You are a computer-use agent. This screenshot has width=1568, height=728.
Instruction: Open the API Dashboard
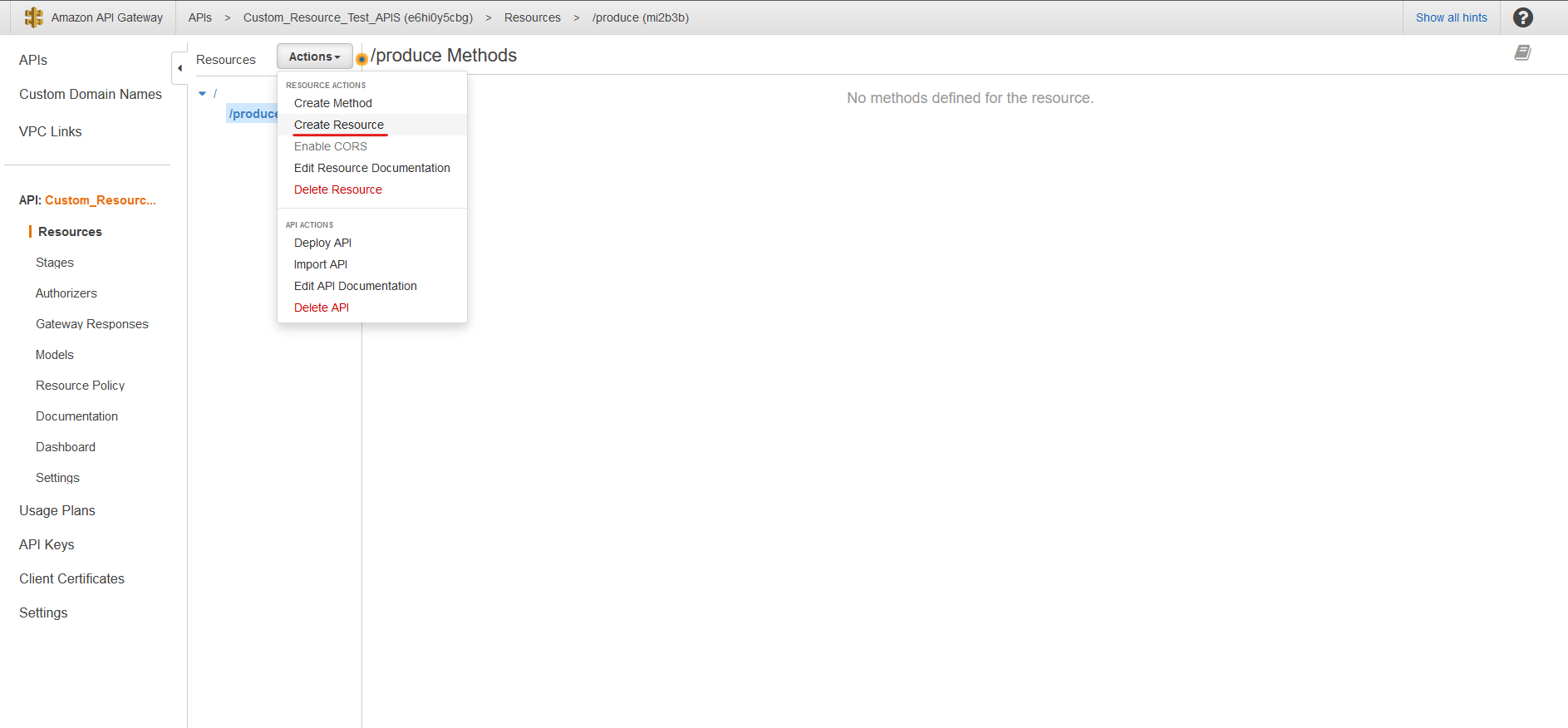[66, 447]
